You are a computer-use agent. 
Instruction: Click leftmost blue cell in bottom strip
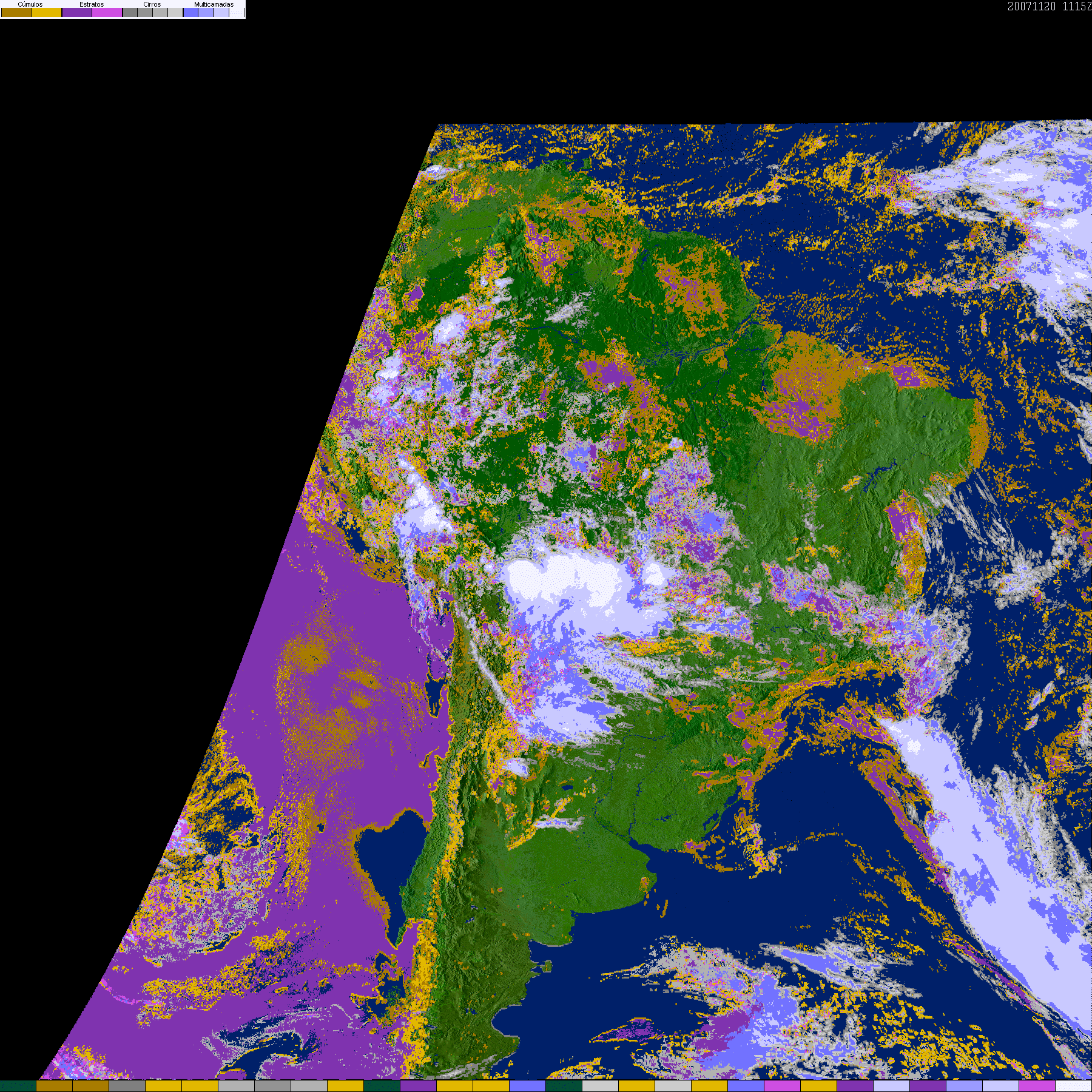528,1086
